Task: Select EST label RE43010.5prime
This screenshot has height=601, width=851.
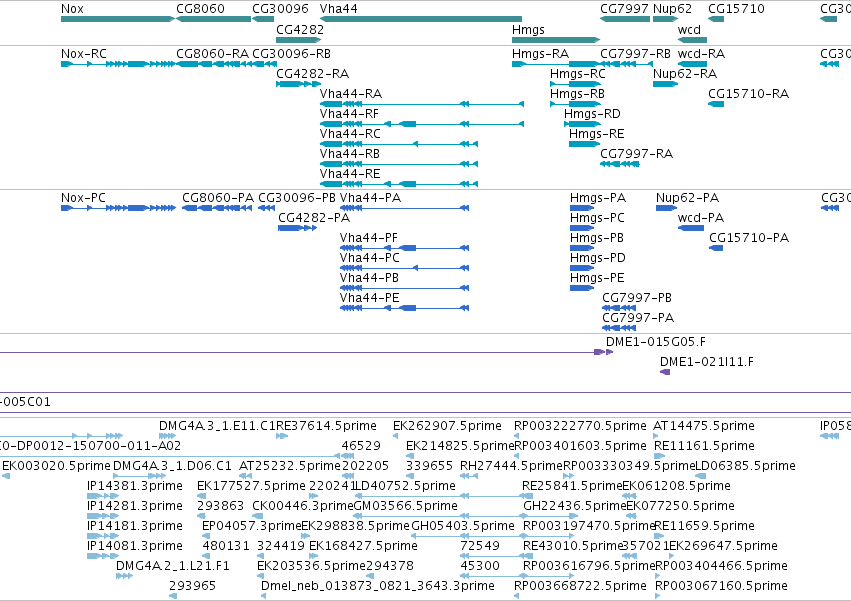Action: tap(573, 546)
